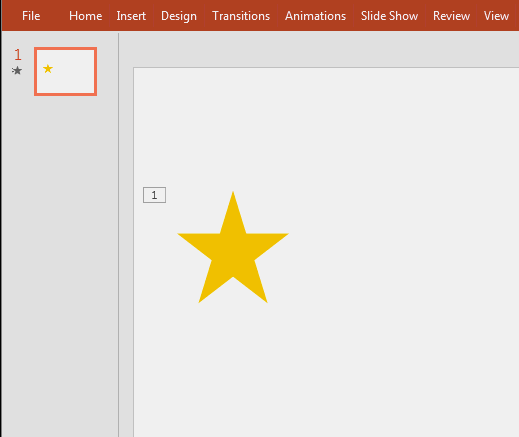Switch to the Home ribbon tab
This screenshot has height=437, width=519.
(85, 16)
